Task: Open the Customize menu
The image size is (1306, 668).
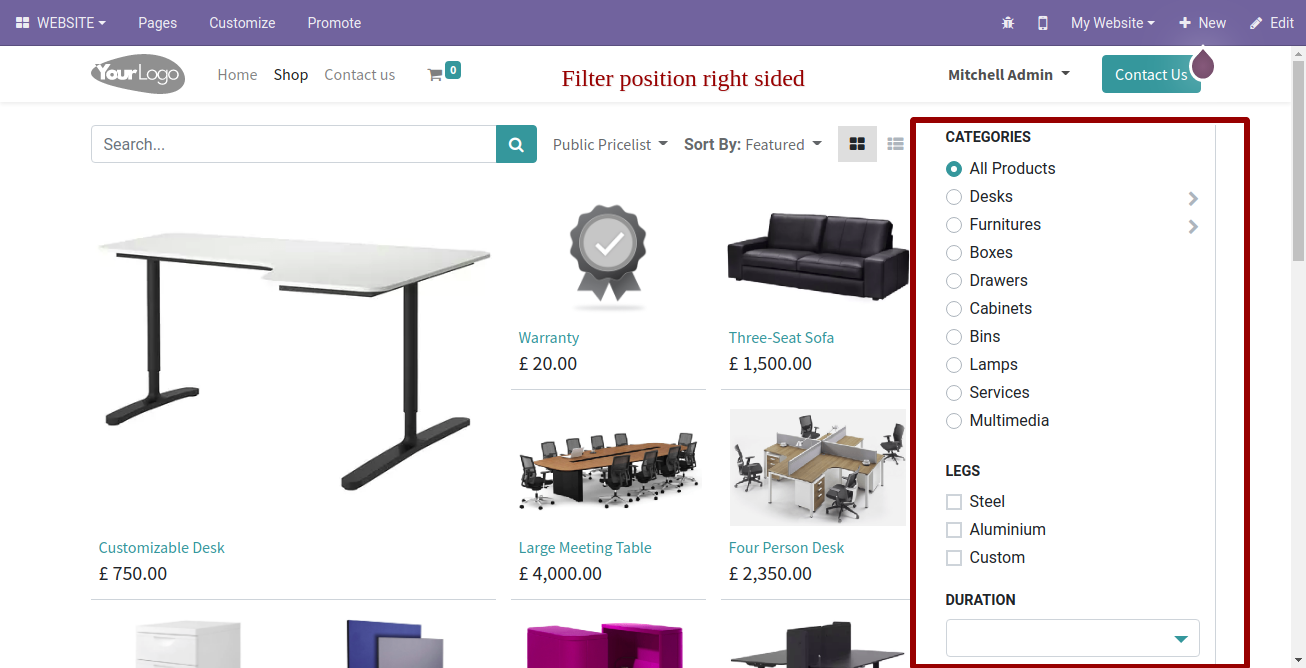Action: 242,23
